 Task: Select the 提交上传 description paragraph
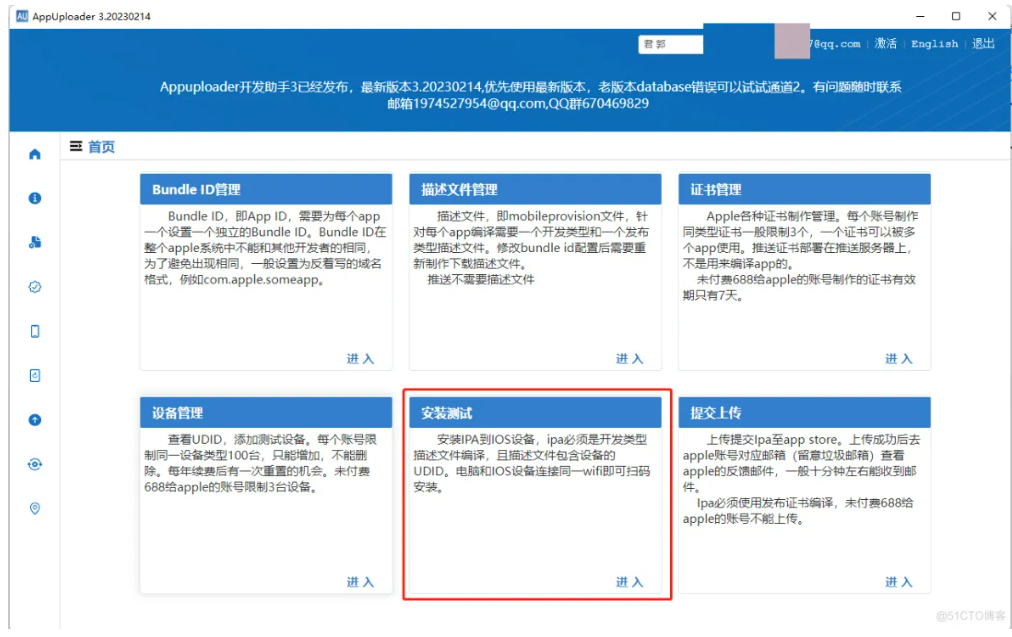click(x=802, y=479)
